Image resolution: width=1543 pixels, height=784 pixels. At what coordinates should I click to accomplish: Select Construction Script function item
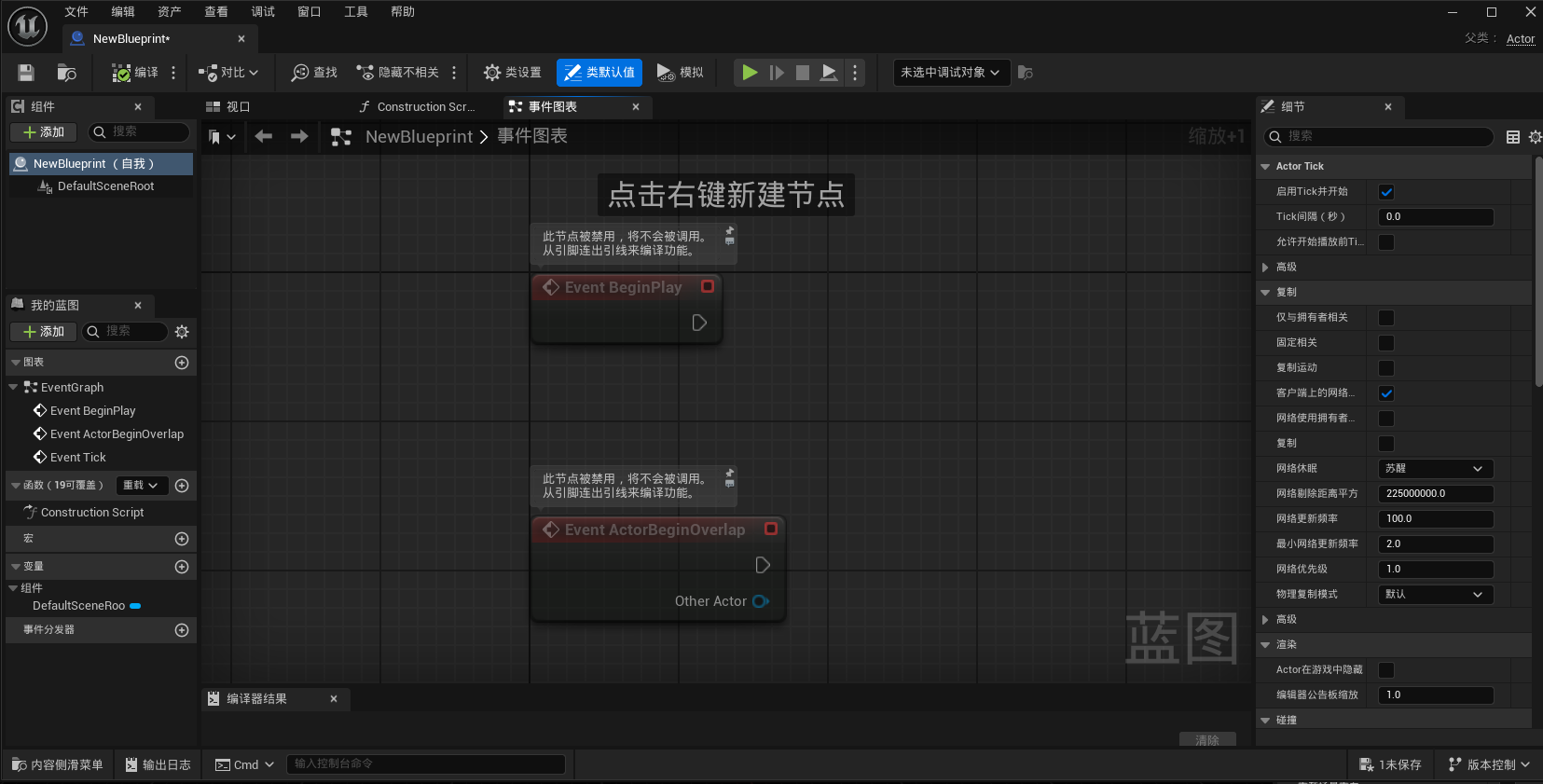click(x=92, y=513)
